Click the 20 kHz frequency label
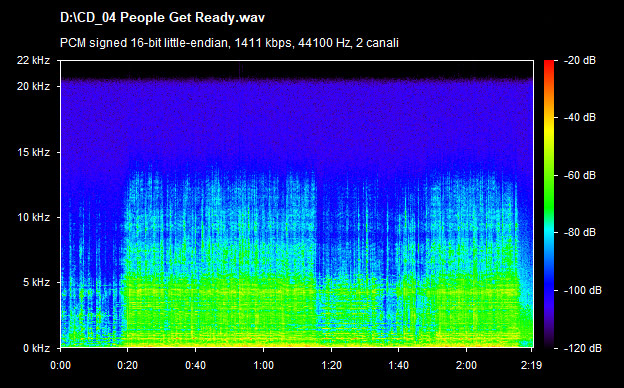Screen dimensions: 624x388 (x=33, y=86)
